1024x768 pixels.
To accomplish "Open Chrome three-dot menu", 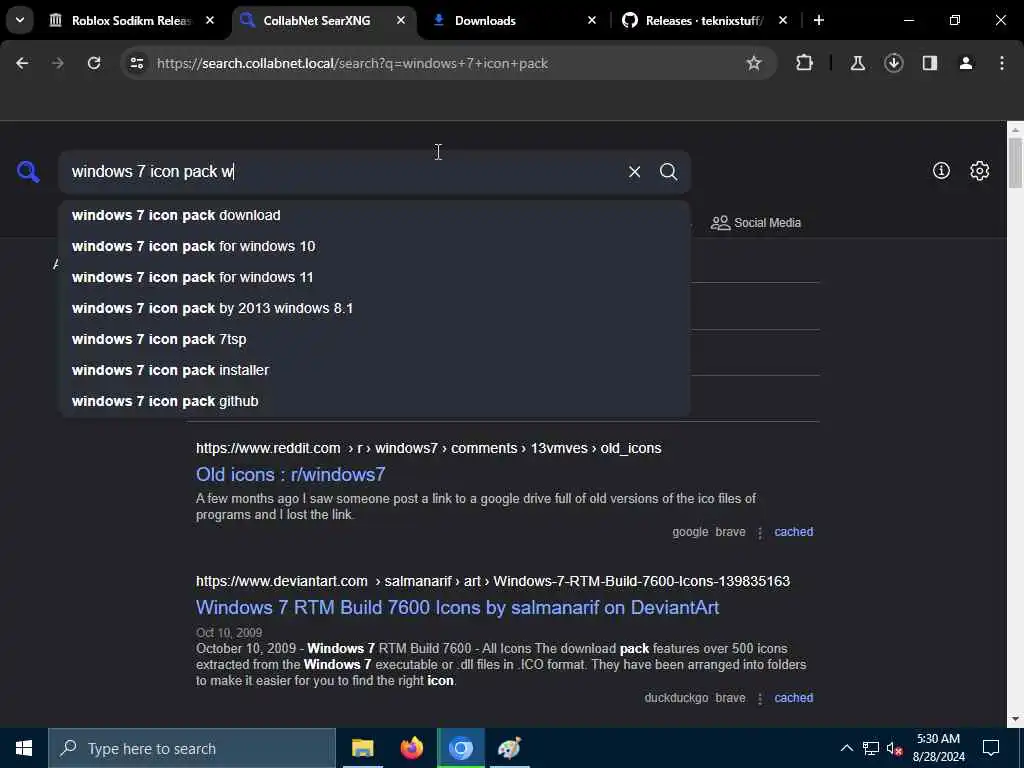I will [x=1002, y=63].
